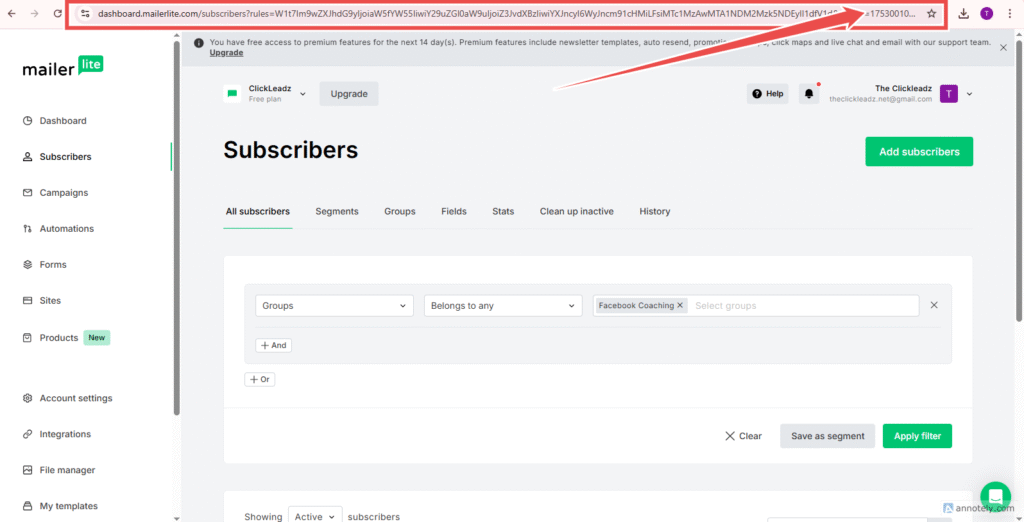Screen dimensions: 1024x522
Task: Click the Sites icon in the sidebar
Action: (x=27, y=301)
